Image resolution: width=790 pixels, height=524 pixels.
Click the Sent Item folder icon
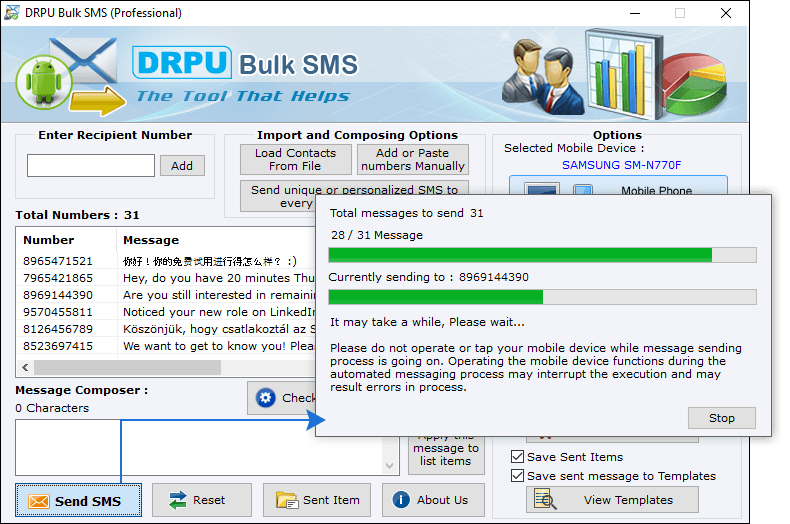(x=287, y=500)
